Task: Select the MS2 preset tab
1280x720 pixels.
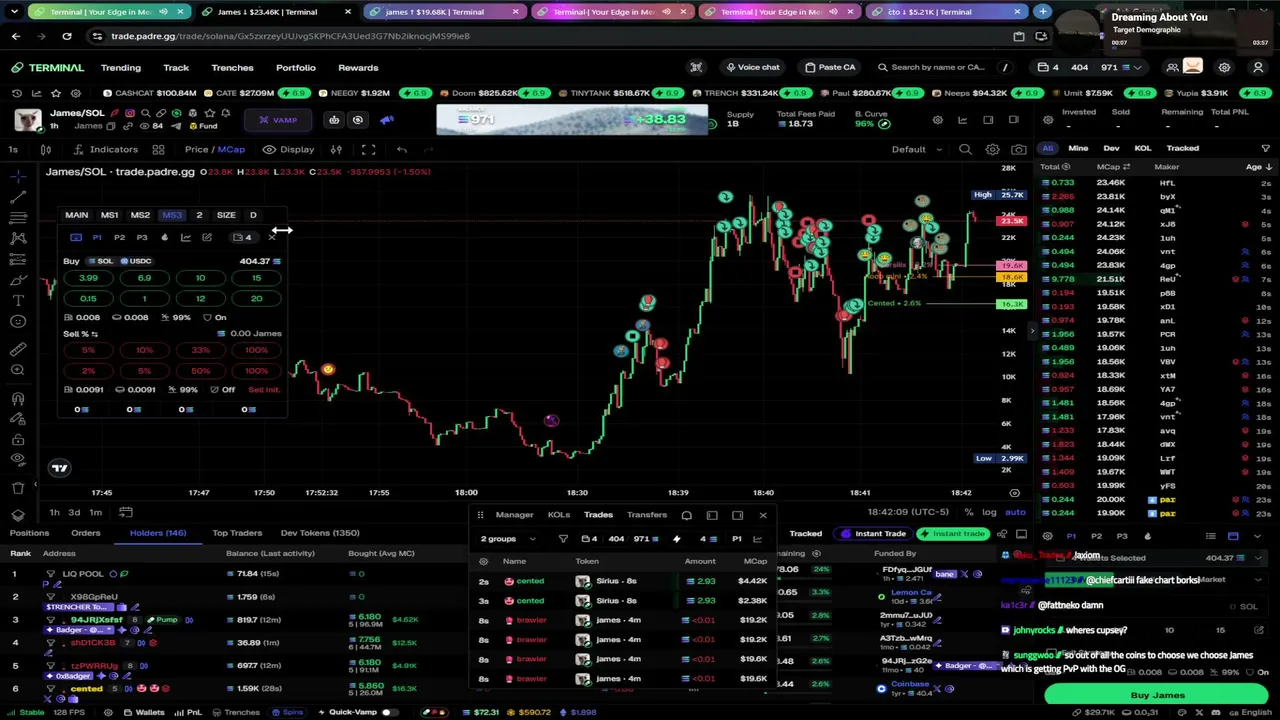Action: (140, 215)
